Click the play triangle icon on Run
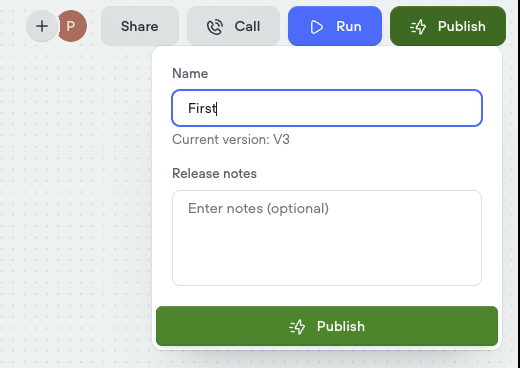The height and width of the screenshot is (368, 520). (x=316, y=27)
